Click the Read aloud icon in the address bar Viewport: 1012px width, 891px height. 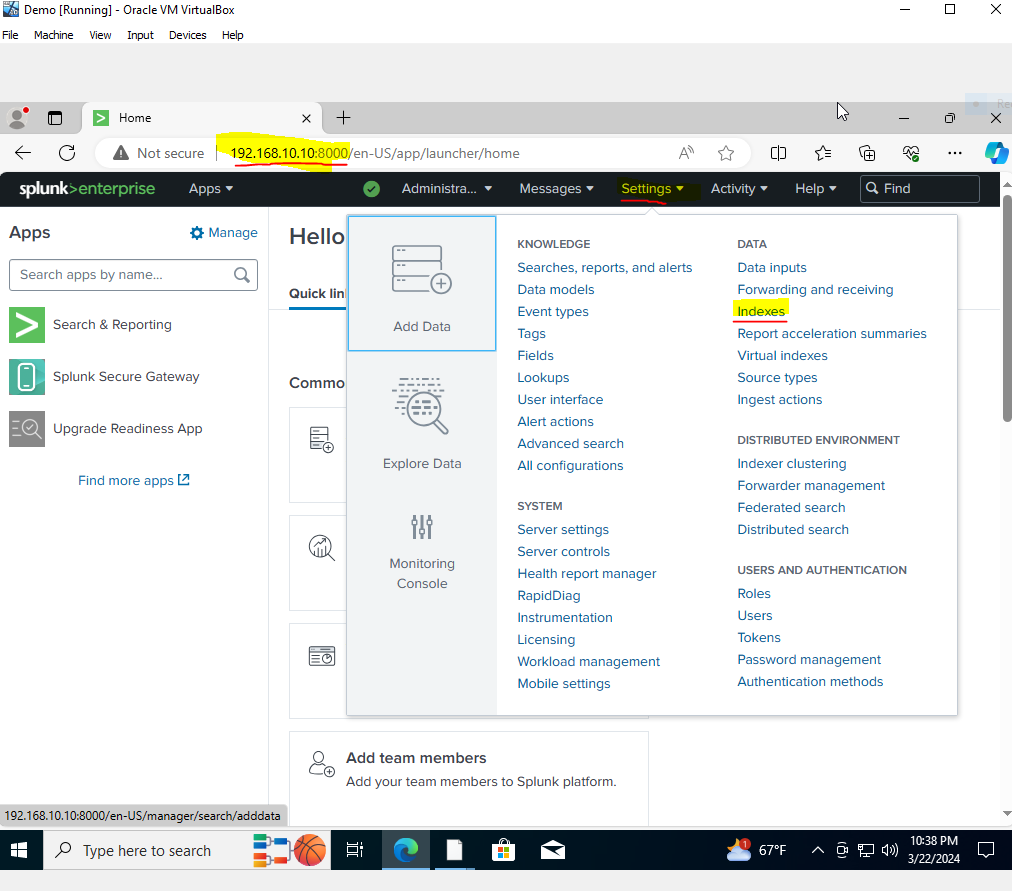[x=686, y=153]
